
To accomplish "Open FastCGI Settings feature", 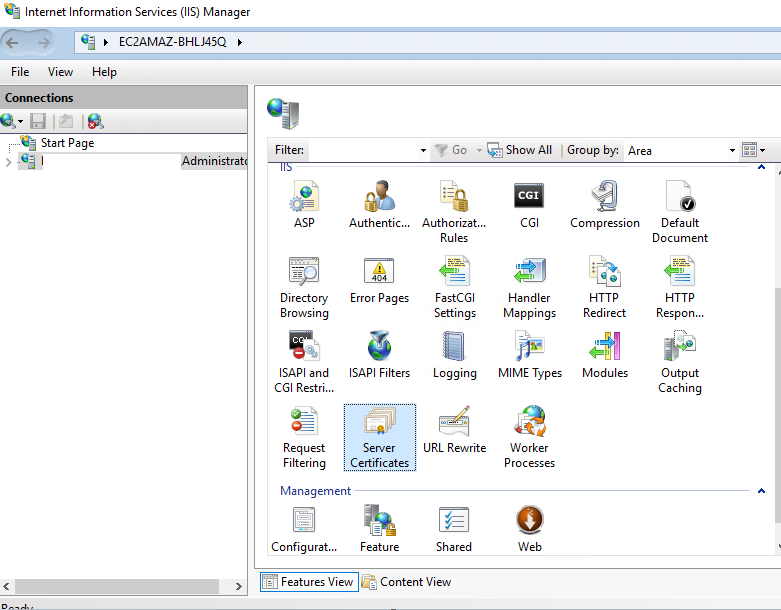I will pos(455,288).
